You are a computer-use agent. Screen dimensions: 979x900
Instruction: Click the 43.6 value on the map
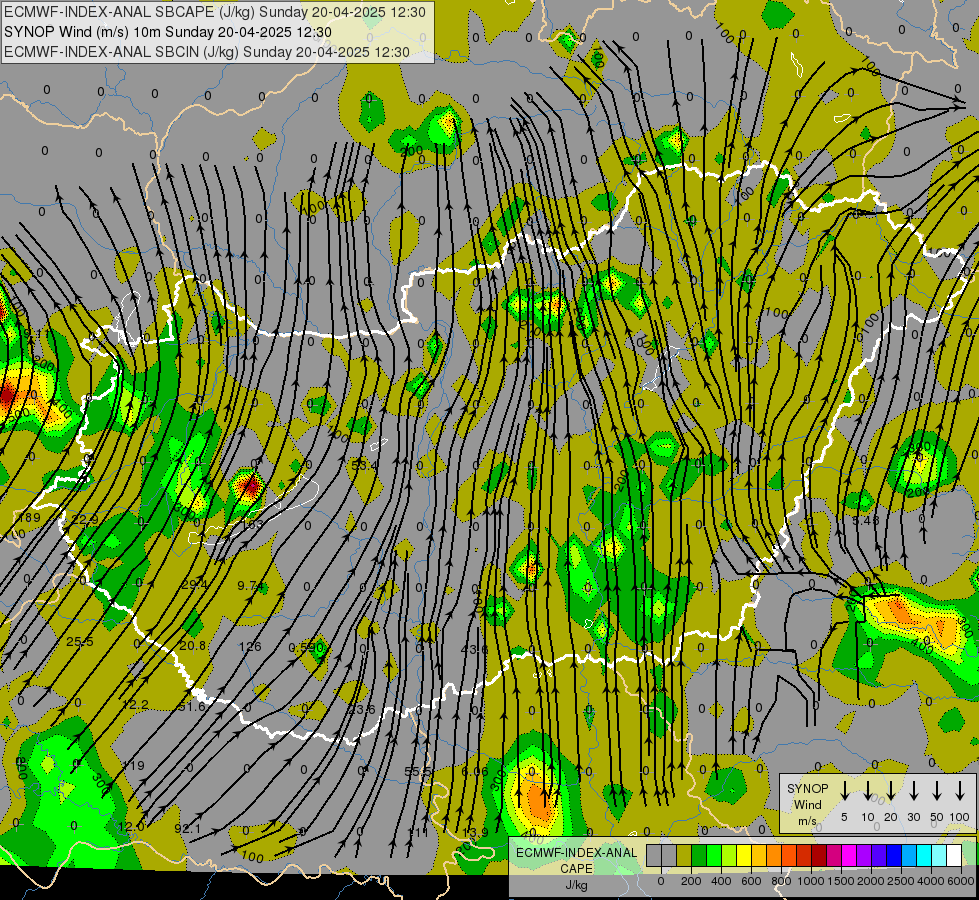tap(475, 649)
